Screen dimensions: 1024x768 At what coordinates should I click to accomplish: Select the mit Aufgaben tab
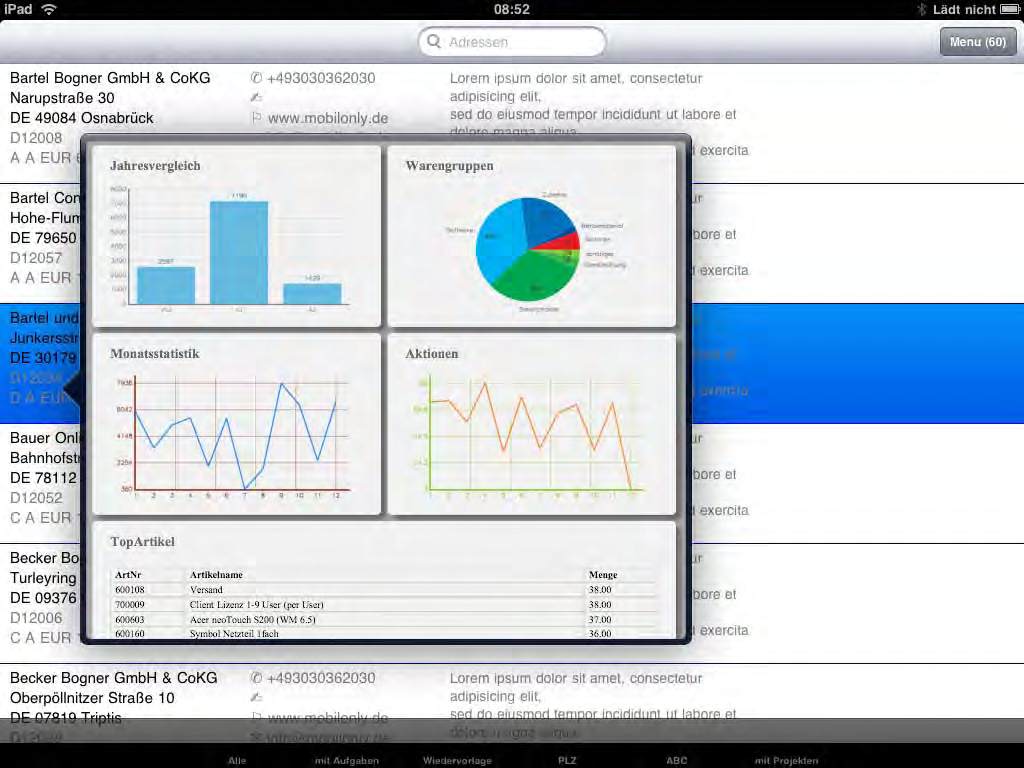346,761
